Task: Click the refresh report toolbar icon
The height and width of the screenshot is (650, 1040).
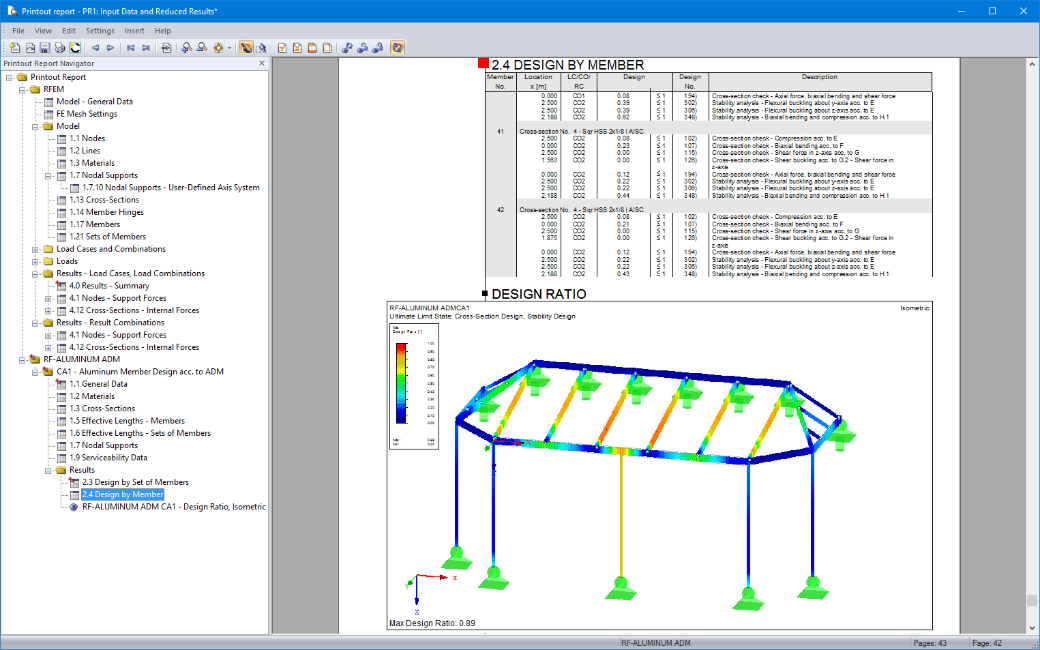Action: coord(75,48)
